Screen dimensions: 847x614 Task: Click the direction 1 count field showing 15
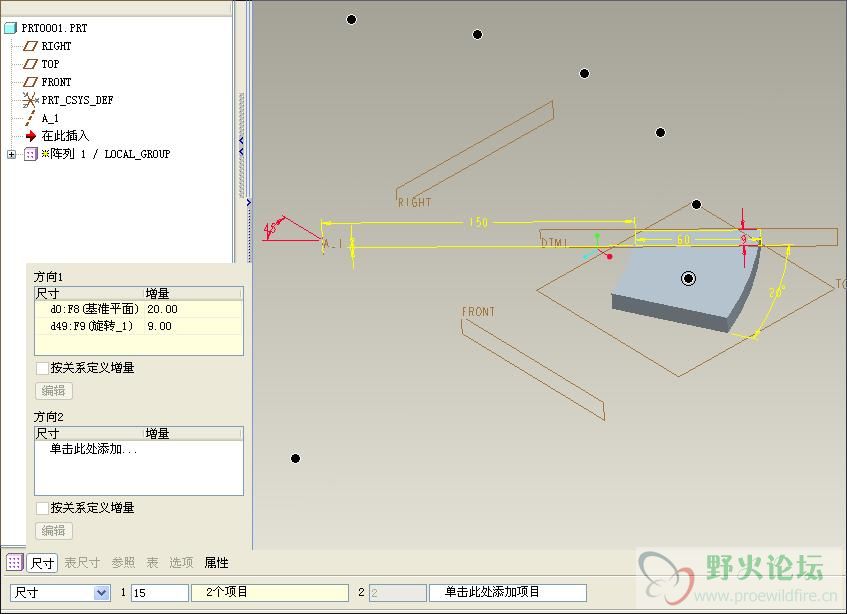[159, 593]
